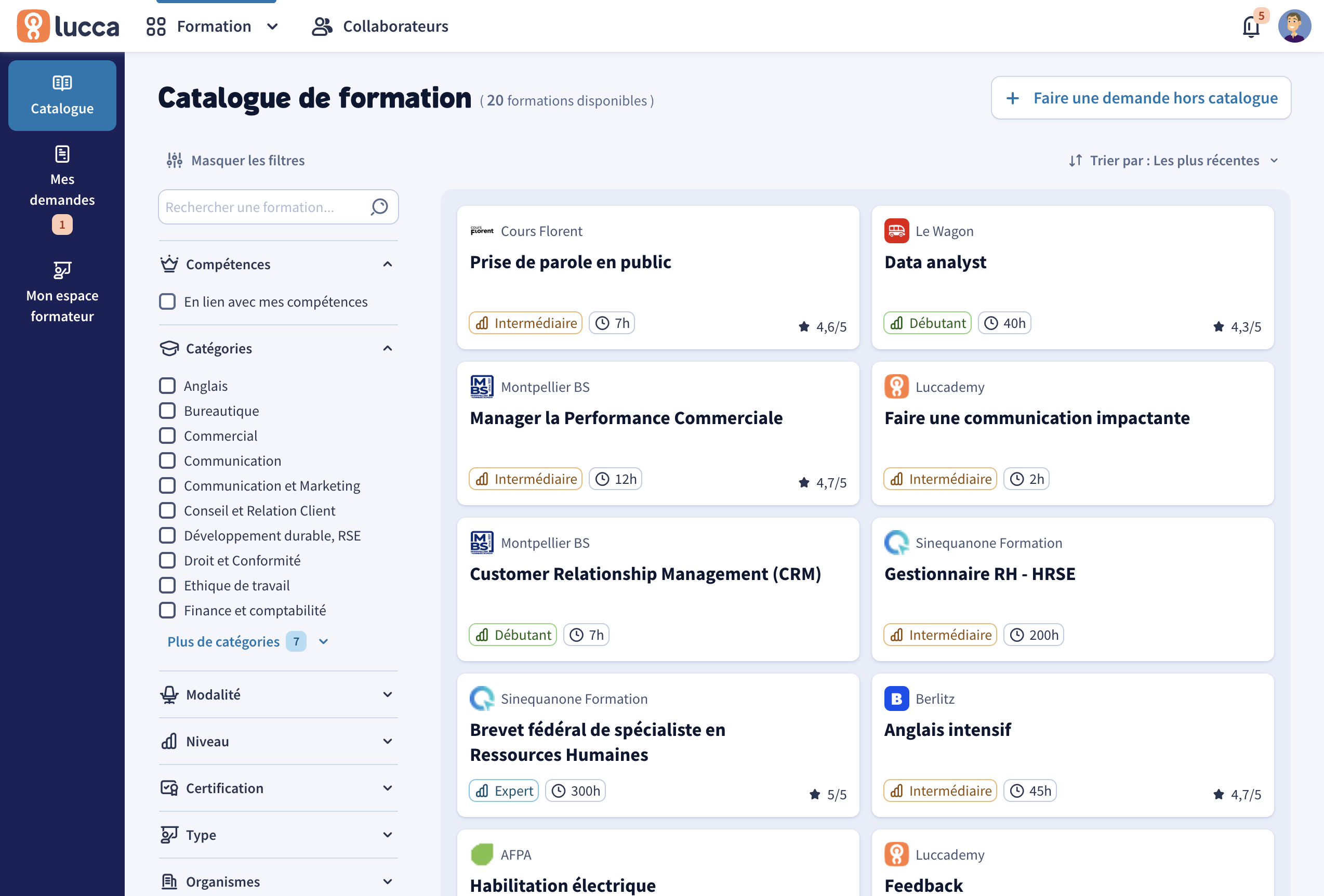Click the search magnifier icon
This screenshot has height=896, width=1324.
click(x=379, y=207)
